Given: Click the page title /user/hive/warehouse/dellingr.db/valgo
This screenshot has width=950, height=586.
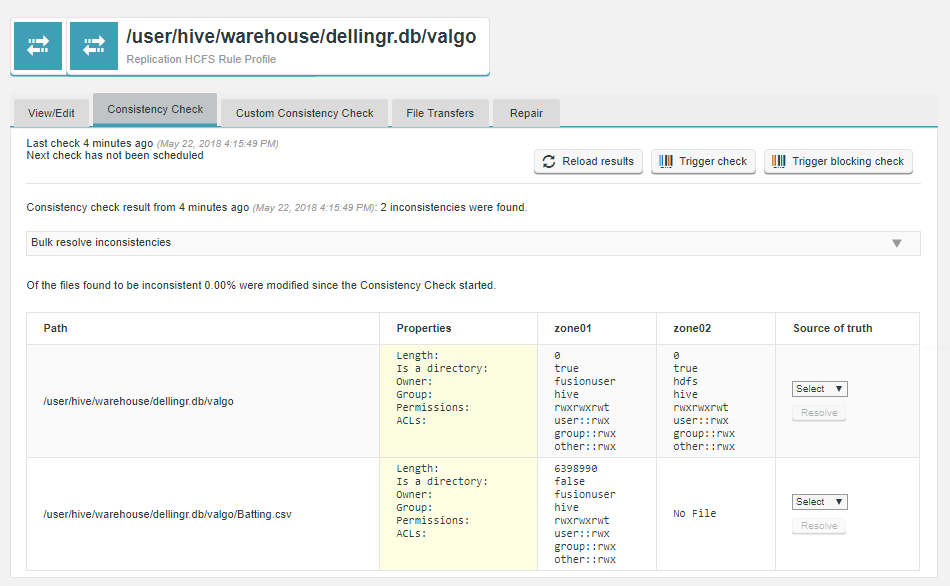Looking at the screenshot, I should [301, 36].
